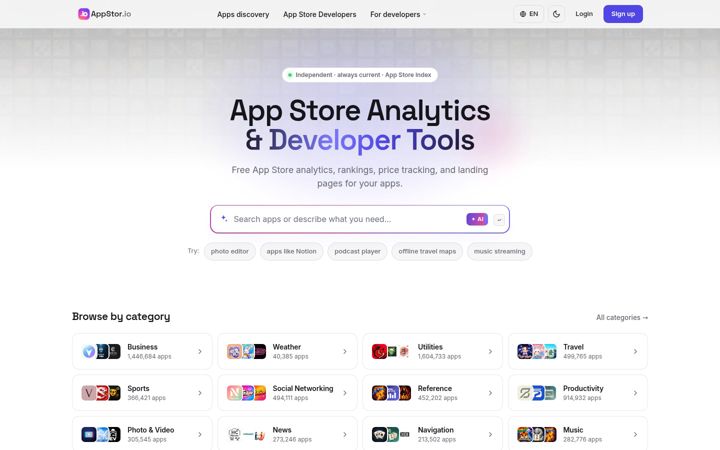The height and width of the screenshot is (450, 720).
Task: Open All categories link
Action: (x=622, y=317)
